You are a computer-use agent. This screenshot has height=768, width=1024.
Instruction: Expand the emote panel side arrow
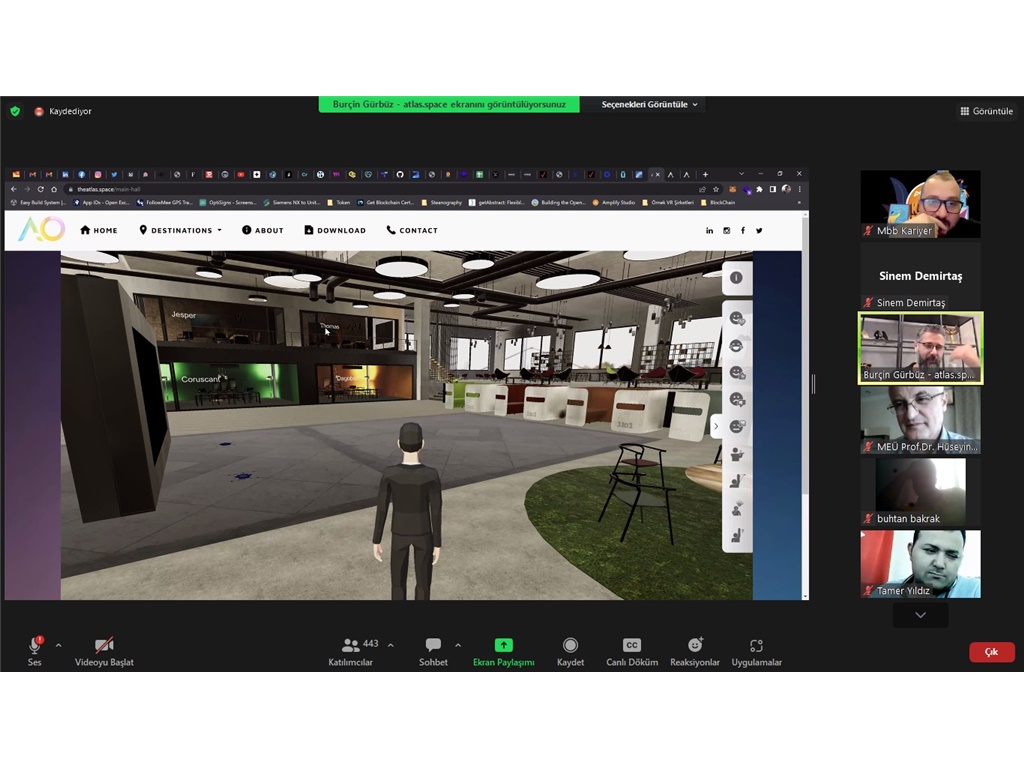tap(716, 426)
